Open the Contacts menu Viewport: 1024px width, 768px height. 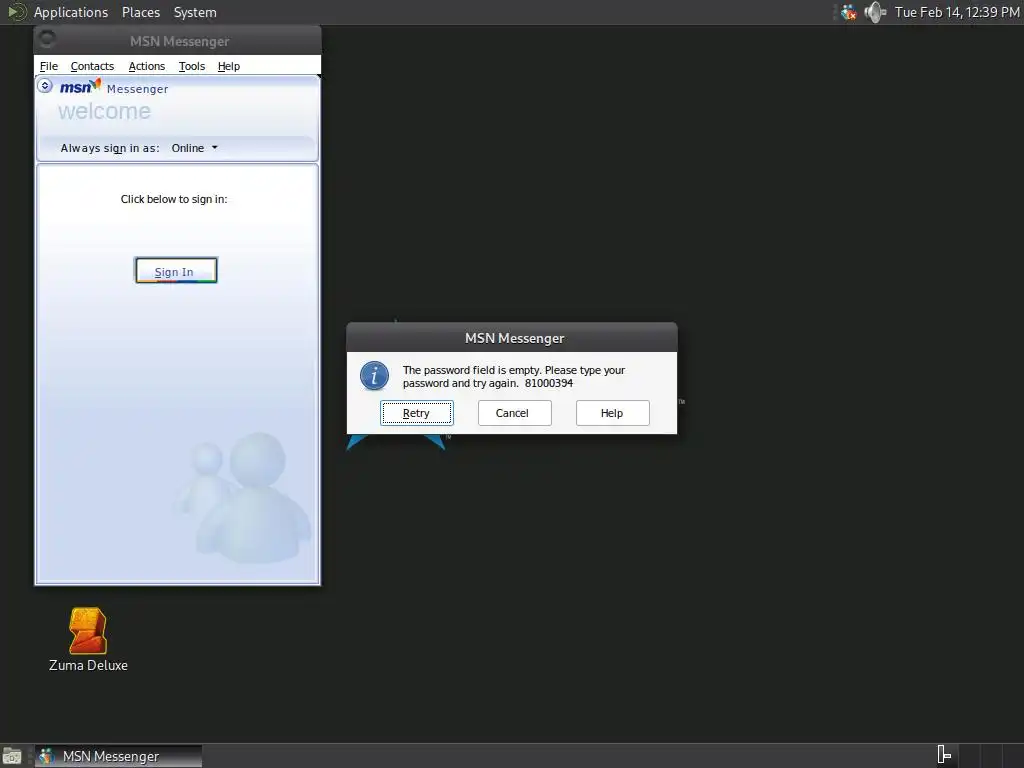coord(92,66)
